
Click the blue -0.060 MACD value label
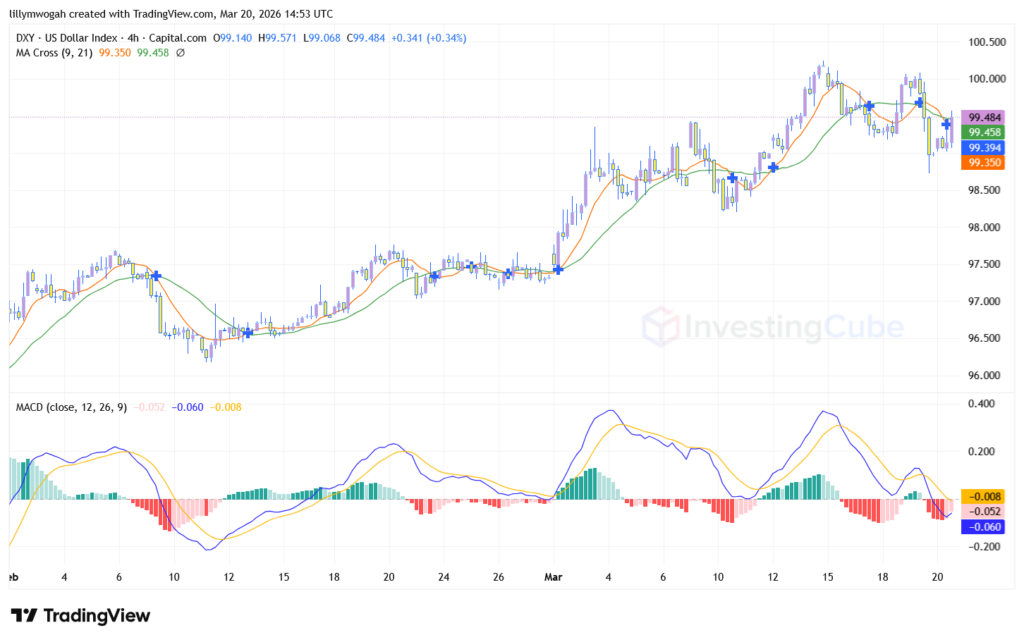tap(980, 526)
